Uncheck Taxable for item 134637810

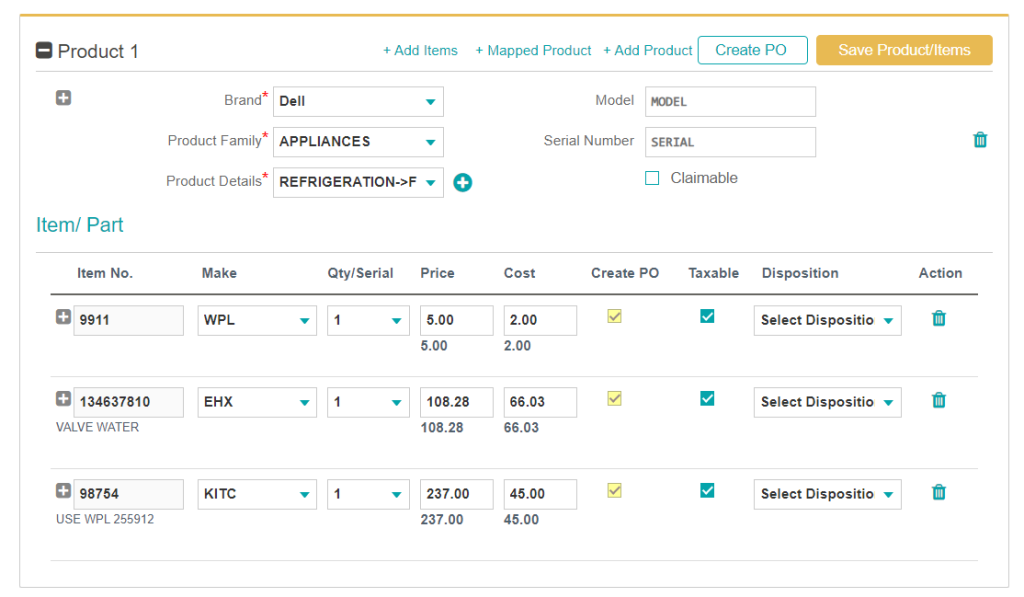click(x=707, y=398)
